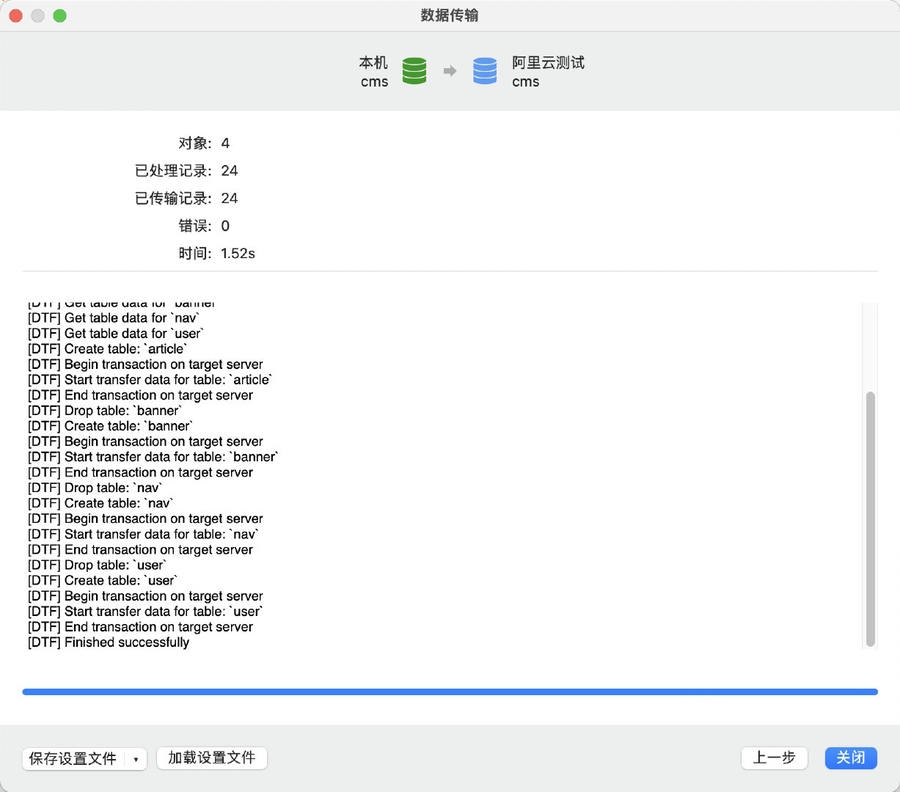Image resolution: width=900 pixels, height=792 pixels.
Task: Select the 'Finished successfully' log line
Action: (108, 642)
